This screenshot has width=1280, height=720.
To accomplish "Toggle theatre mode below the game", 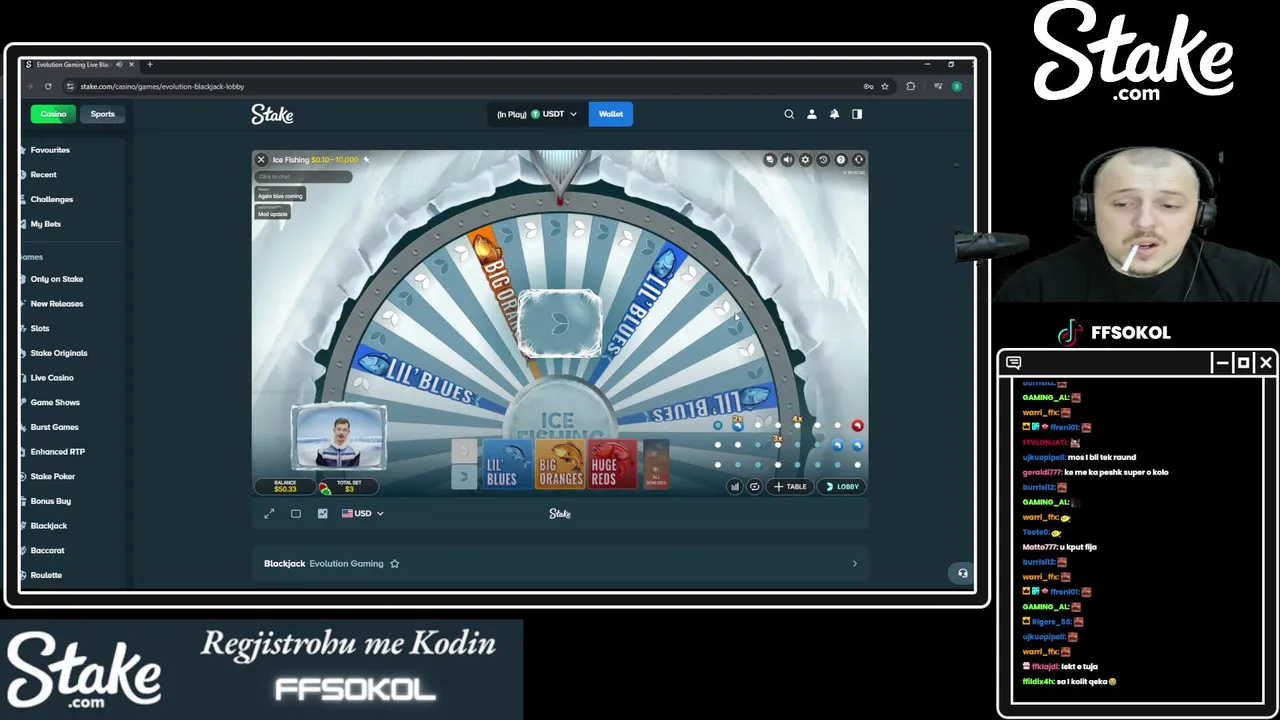I will [296, 514].
